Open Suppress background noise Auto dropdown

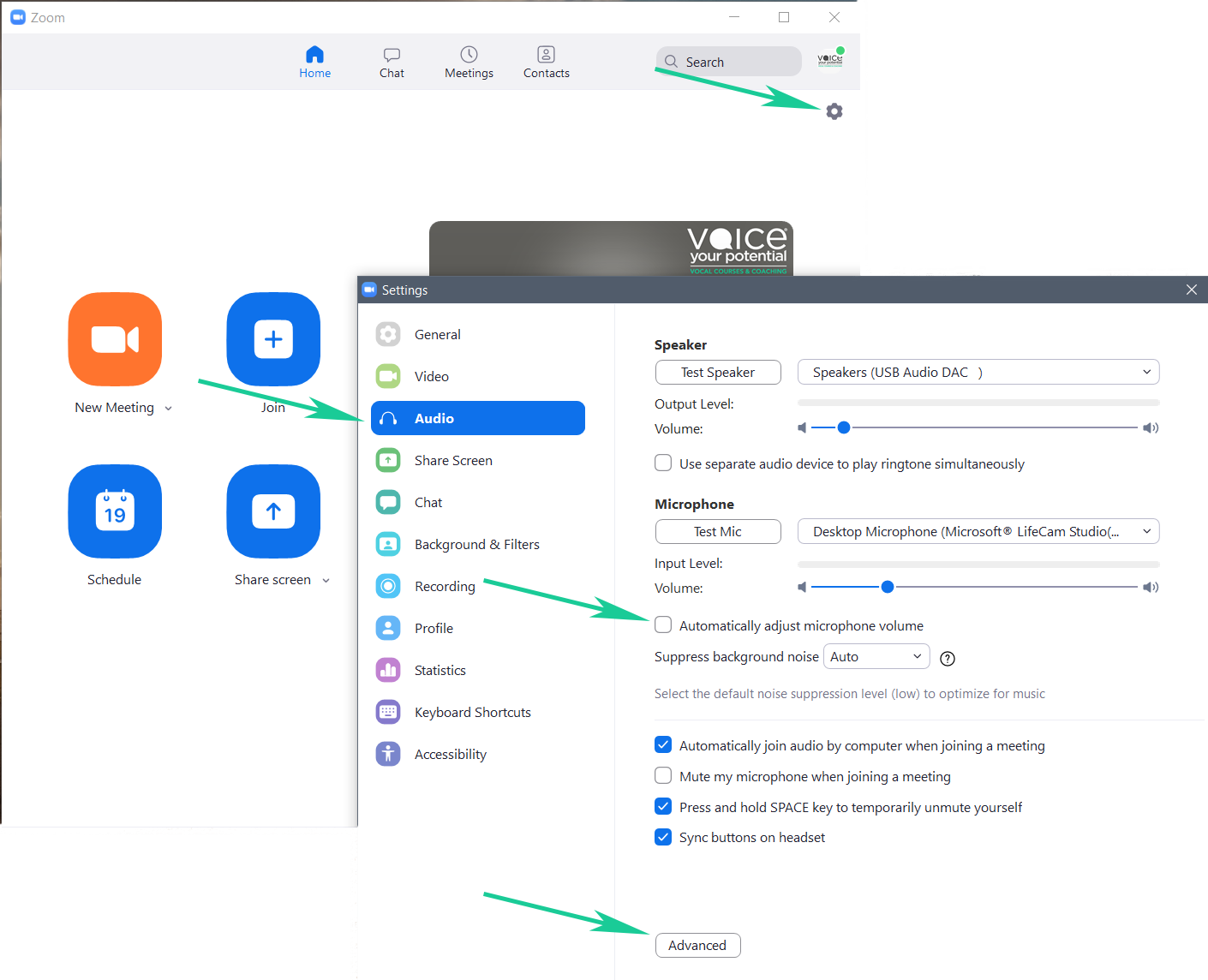coord(876,656)
